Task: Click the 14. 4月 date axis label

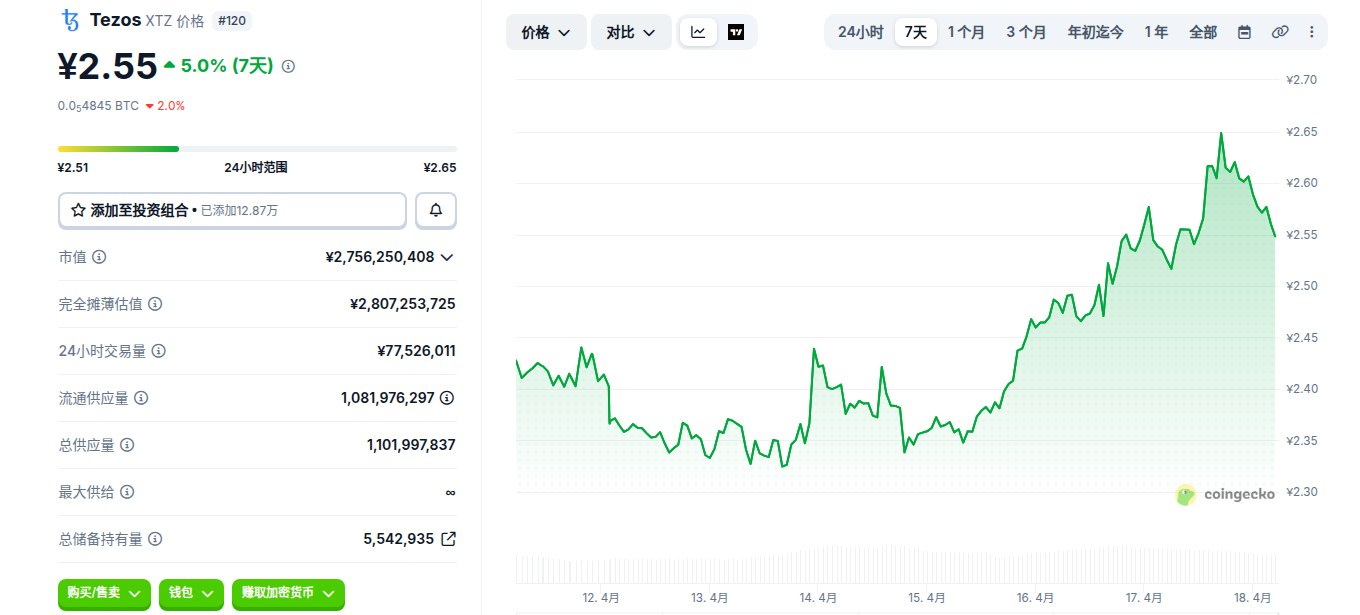Action: coord(819,597)
